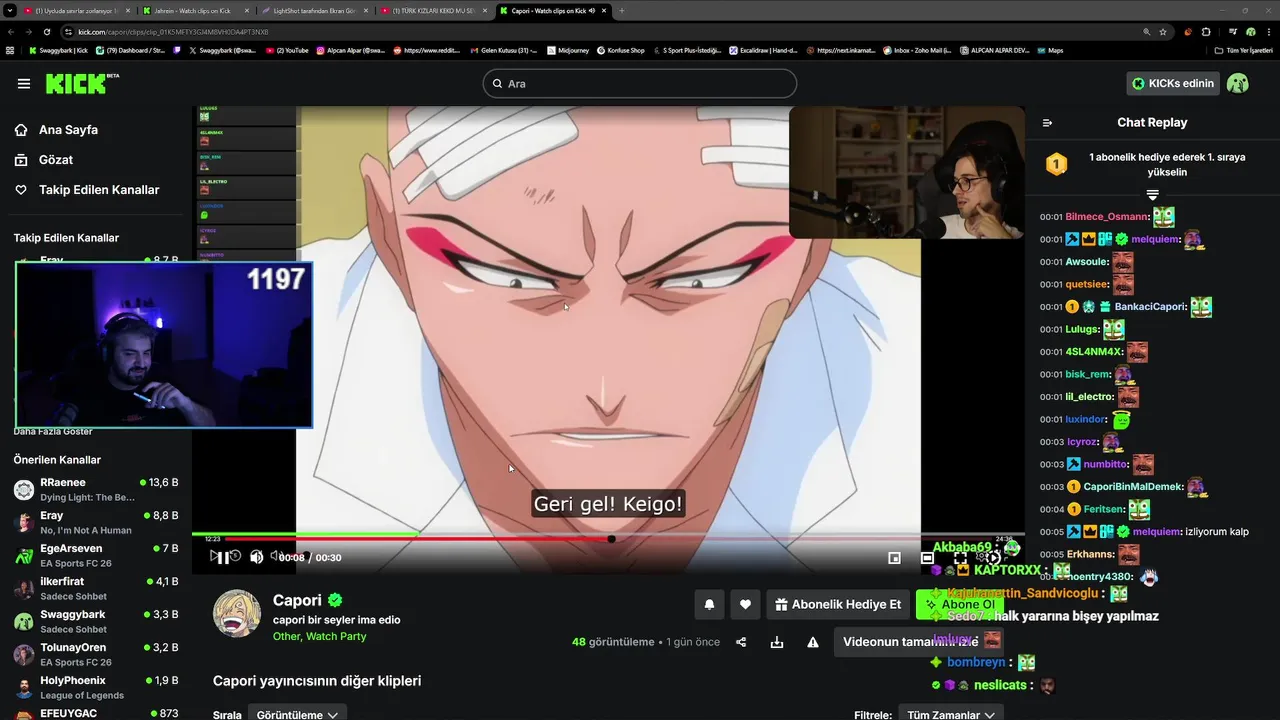
Task: Click the Capori channel name
Action: pyautogui.click(x=297, y=600)
